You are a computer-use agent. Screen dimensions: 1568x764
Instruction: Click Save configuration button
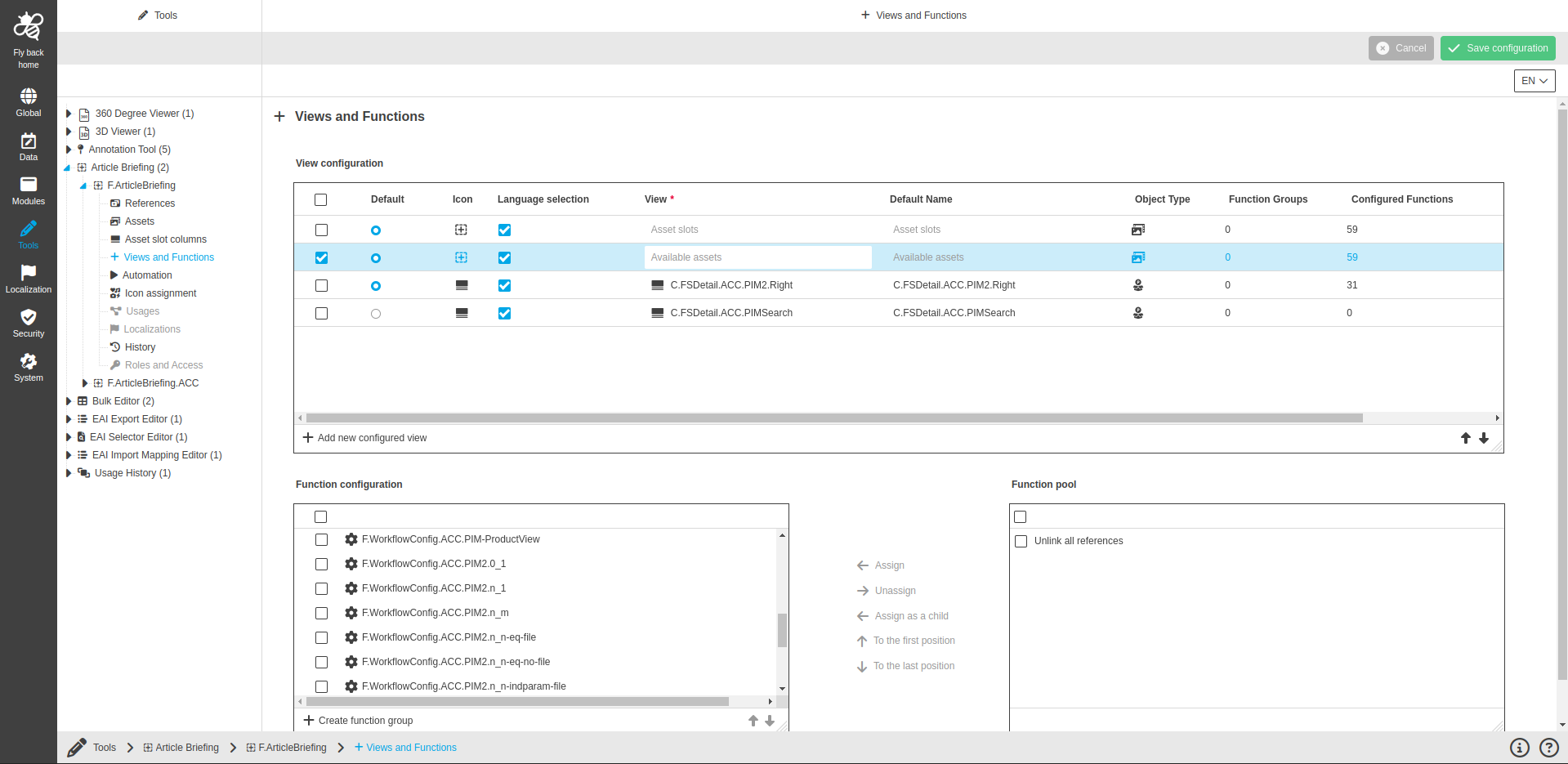pos(1497,48)
